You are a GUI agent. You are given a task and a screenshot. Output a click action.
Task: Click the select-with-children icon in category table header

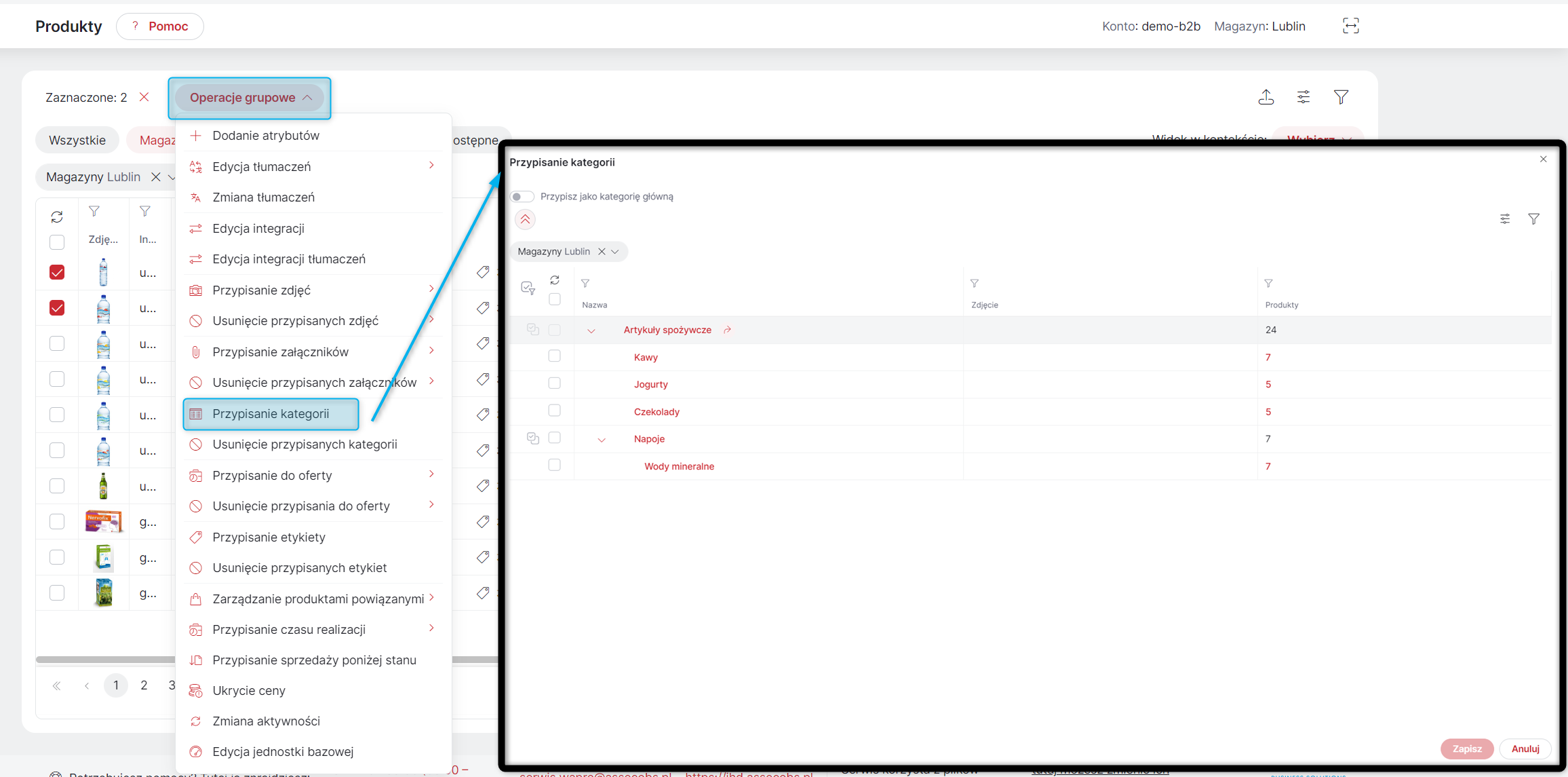pos(528,288)
